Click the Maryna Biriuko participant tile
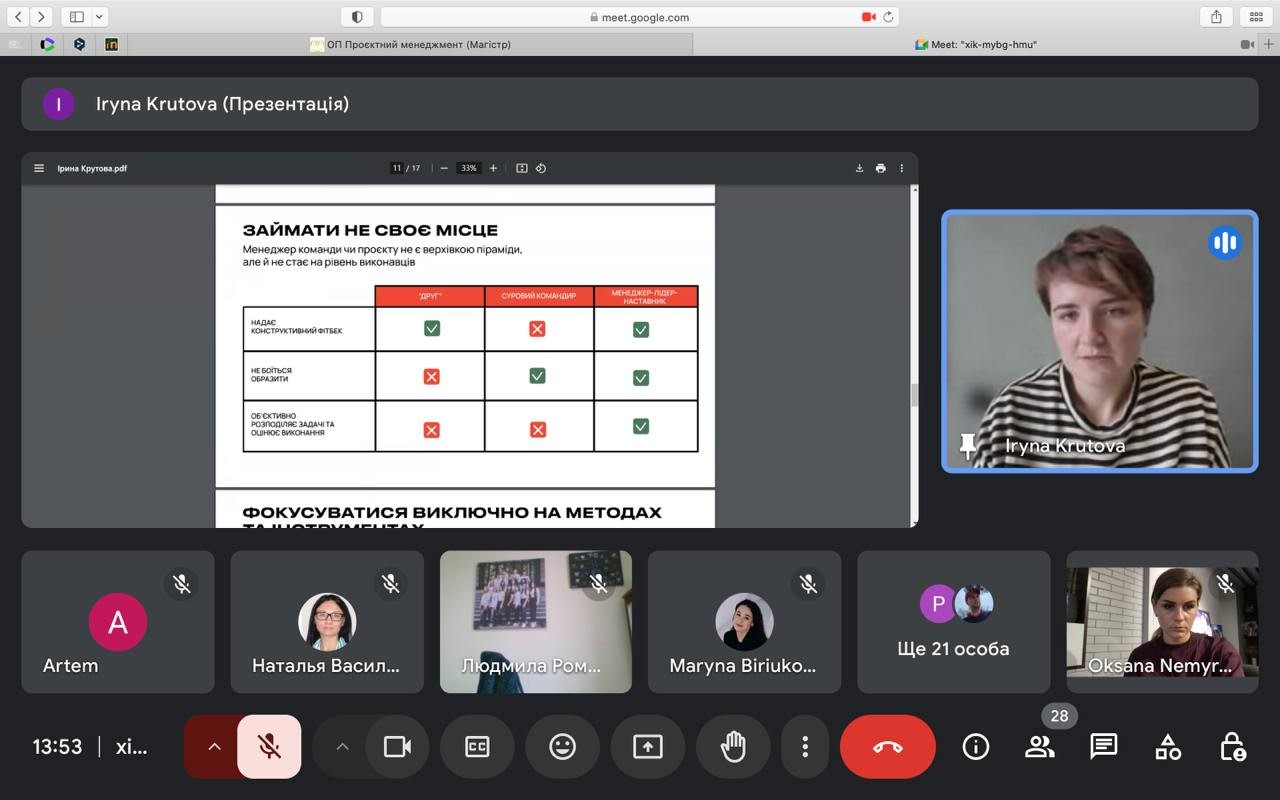Viewport: 1280px width, 800px height. pos(745,622)
